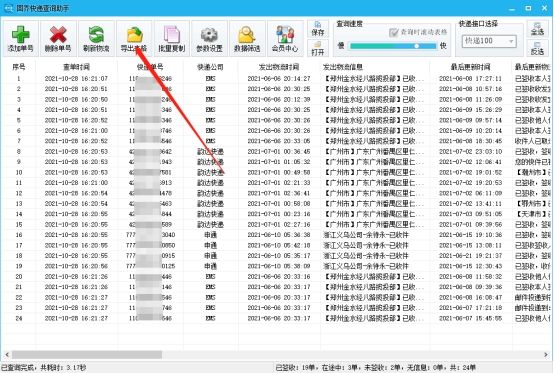Click the 已签收: 19单 status entry
This screenshot has width=554, height=373.
pos(296,368)
